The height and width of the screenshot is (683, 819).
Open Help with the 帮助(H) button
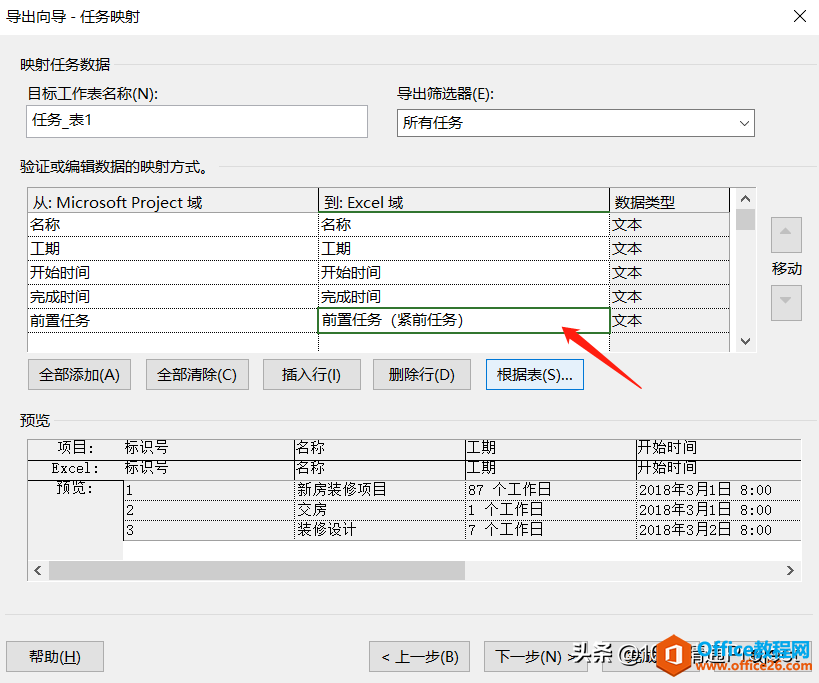55,657
